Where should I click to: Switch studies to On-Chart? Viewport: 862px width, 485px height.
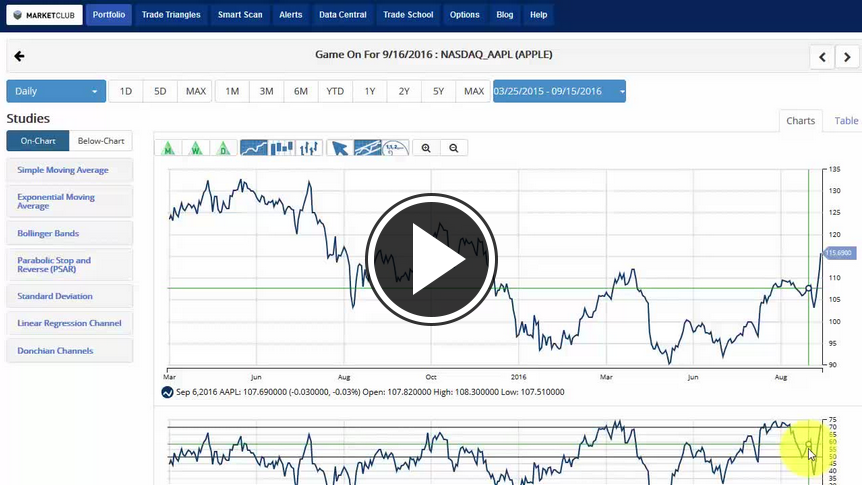[38, 141]
